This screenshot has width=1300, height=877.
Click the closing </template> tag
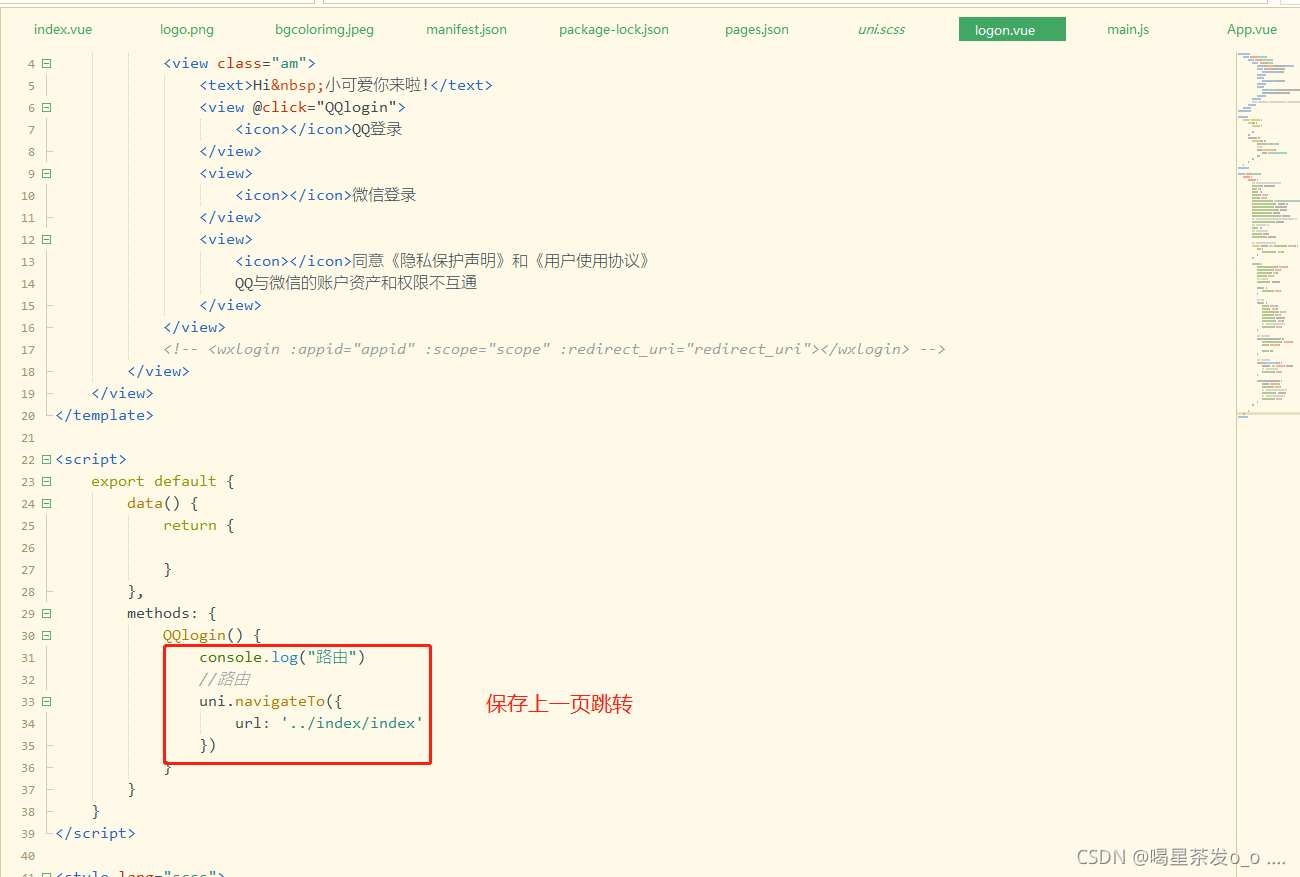[104, 415]
